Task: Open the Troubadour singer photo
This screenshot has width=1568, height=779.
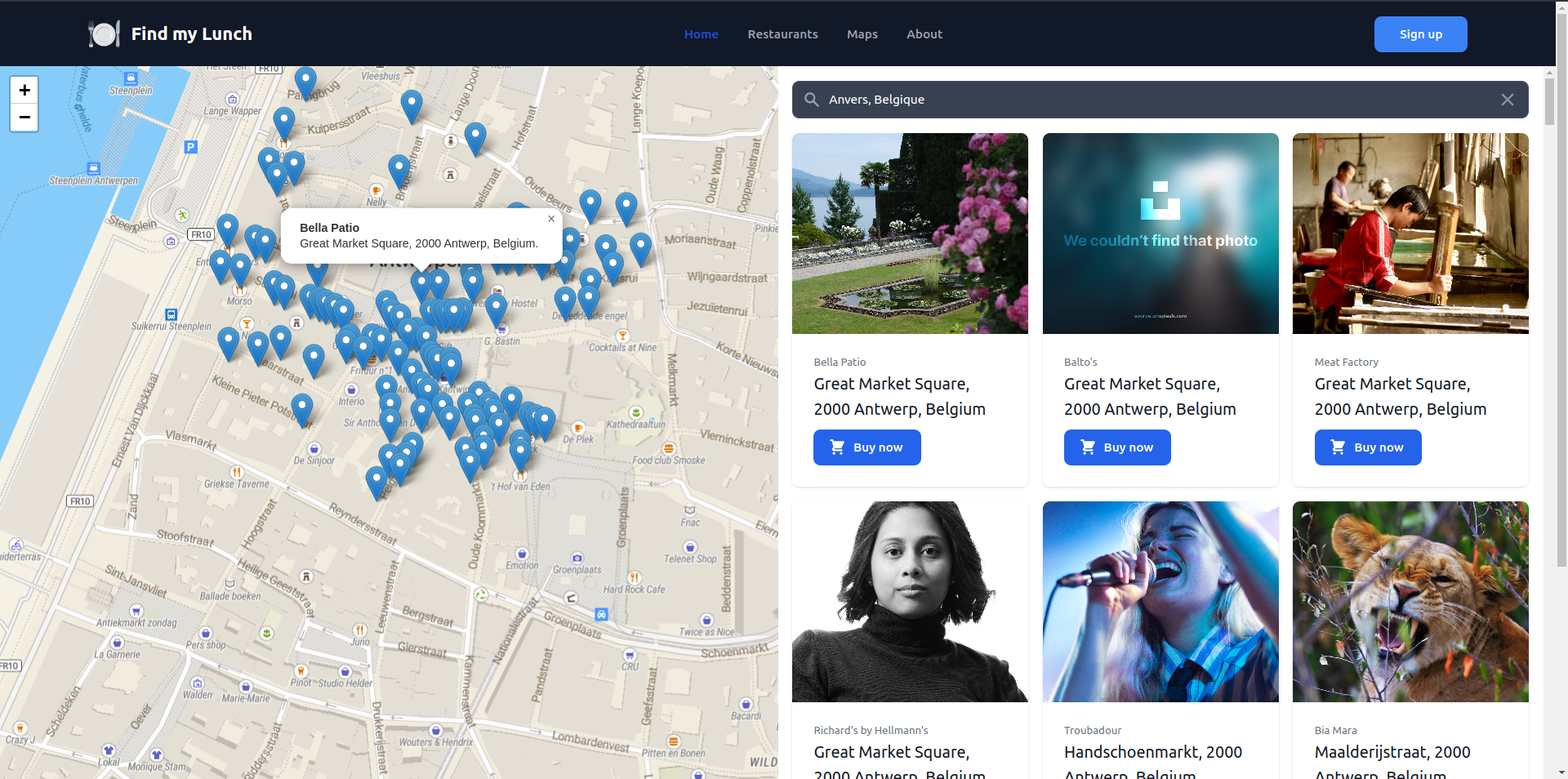Action: 1160,602
